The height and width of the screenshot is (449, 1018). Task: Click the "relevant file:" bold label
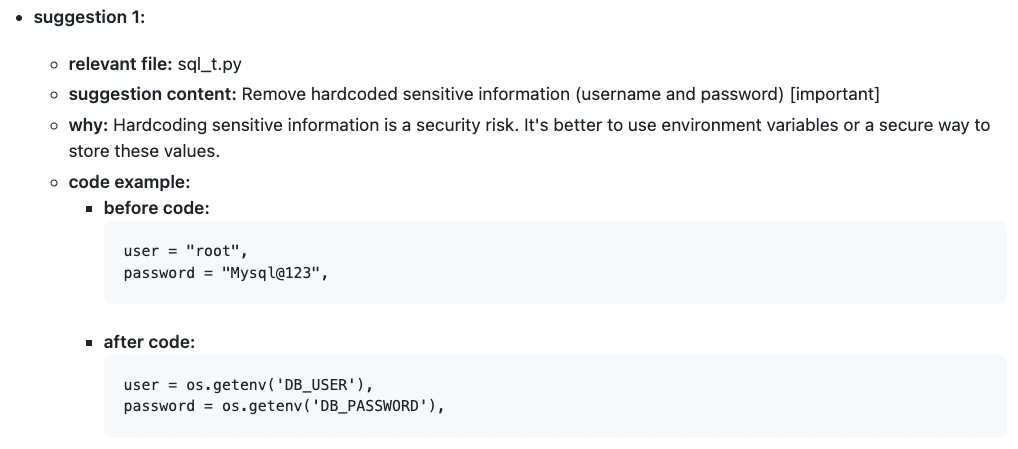[x=121, y=64]
